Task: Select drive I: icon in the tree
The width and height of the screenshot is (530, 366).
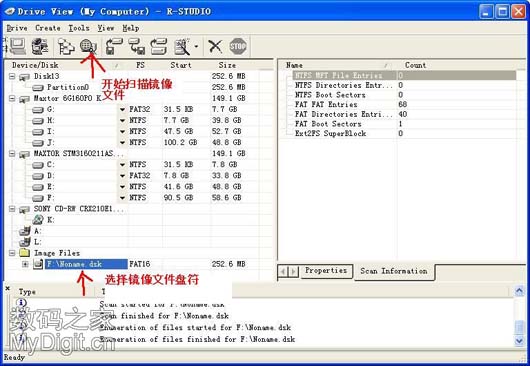Action: tap(38, 131)
